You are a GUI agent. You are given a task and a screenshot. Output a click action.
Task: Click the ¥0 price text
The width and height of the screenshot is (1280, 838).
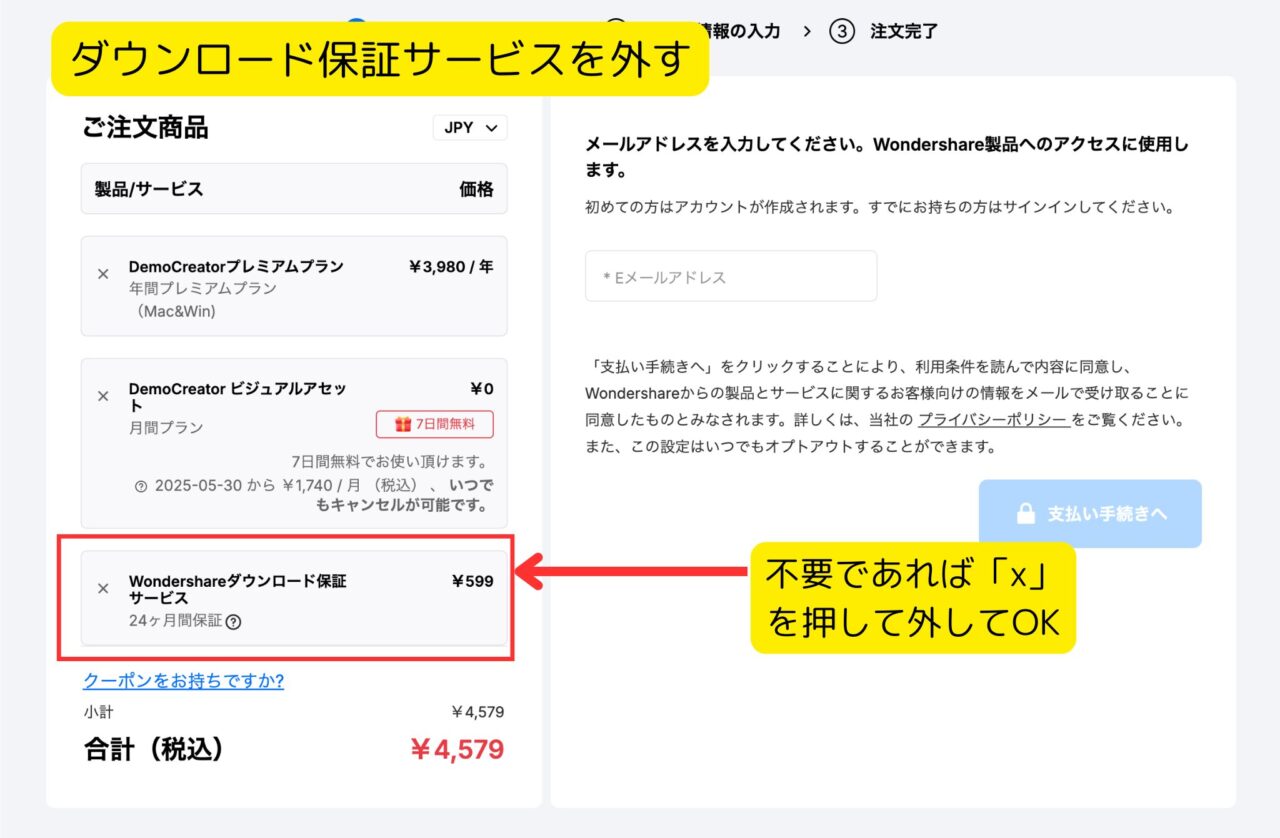[482, 389]
